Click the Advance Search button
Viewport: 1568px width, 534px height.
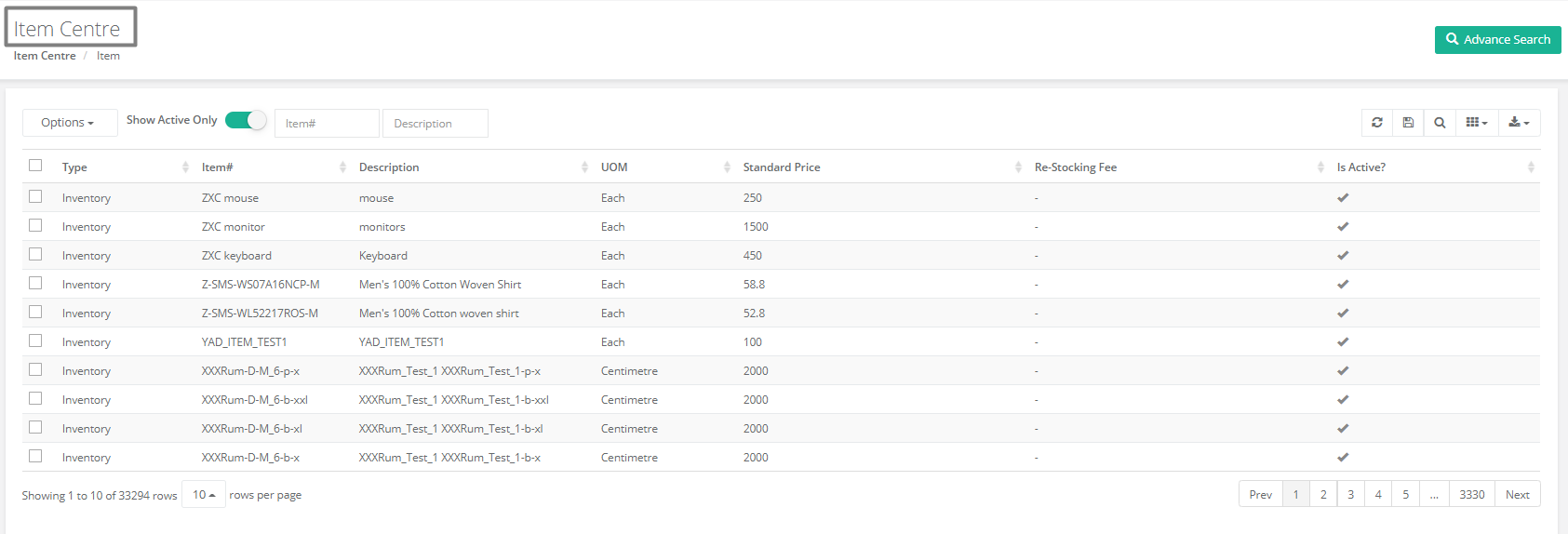point(1497,40)
